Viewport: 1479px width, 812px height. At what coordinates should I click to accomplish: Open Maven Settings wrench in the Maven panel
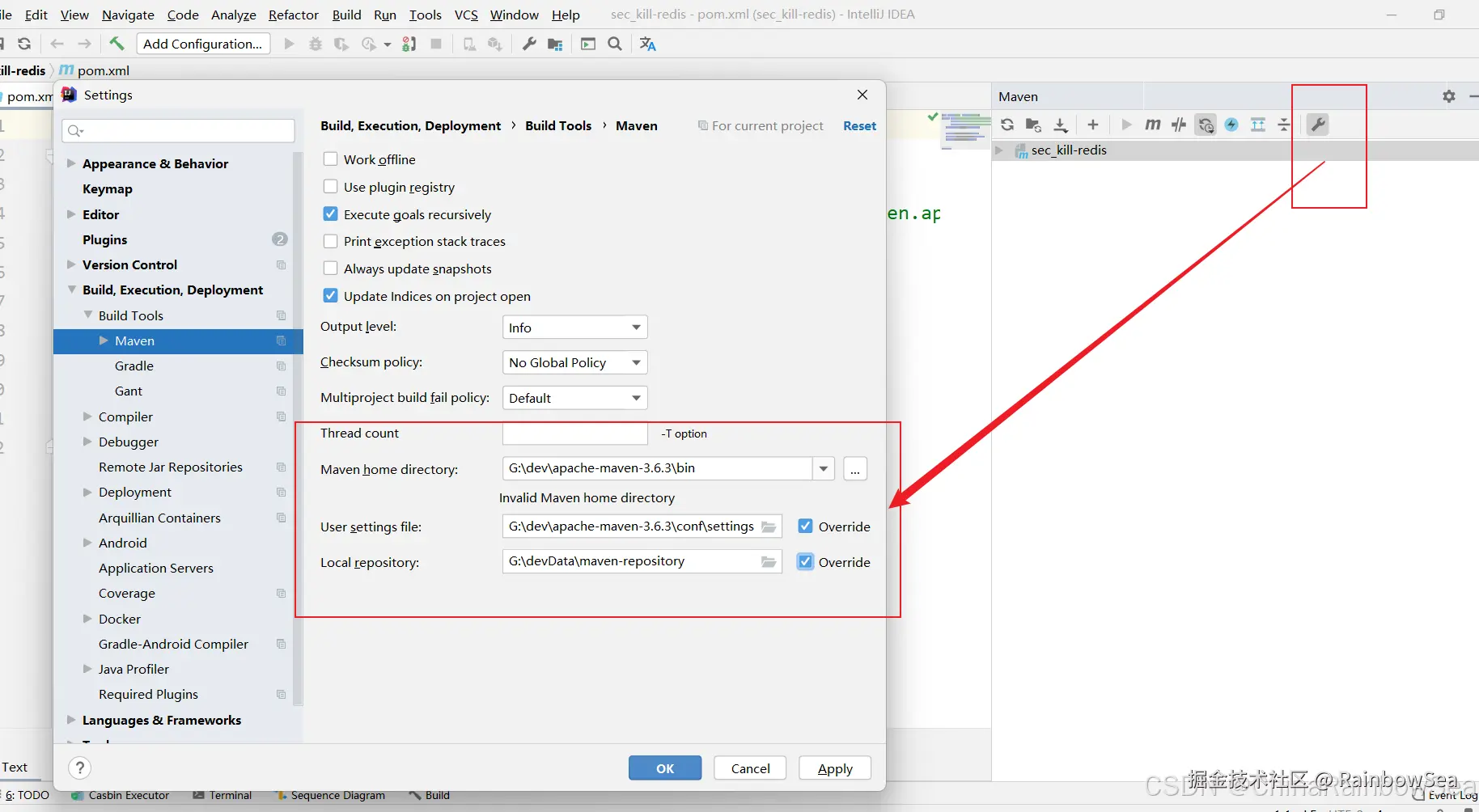1318,125
